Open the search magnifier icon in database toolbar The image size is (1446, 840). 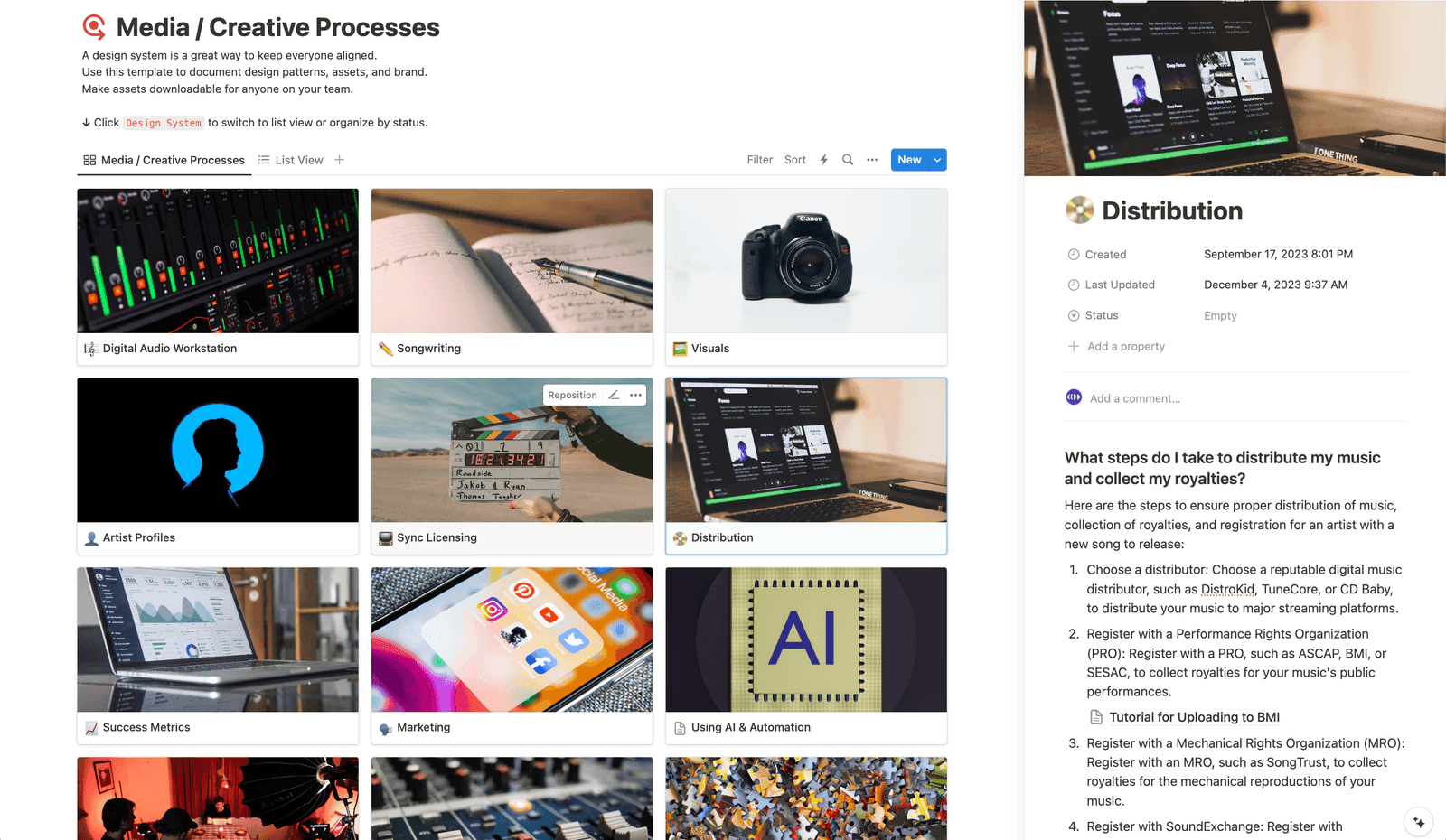pos(848,160)
